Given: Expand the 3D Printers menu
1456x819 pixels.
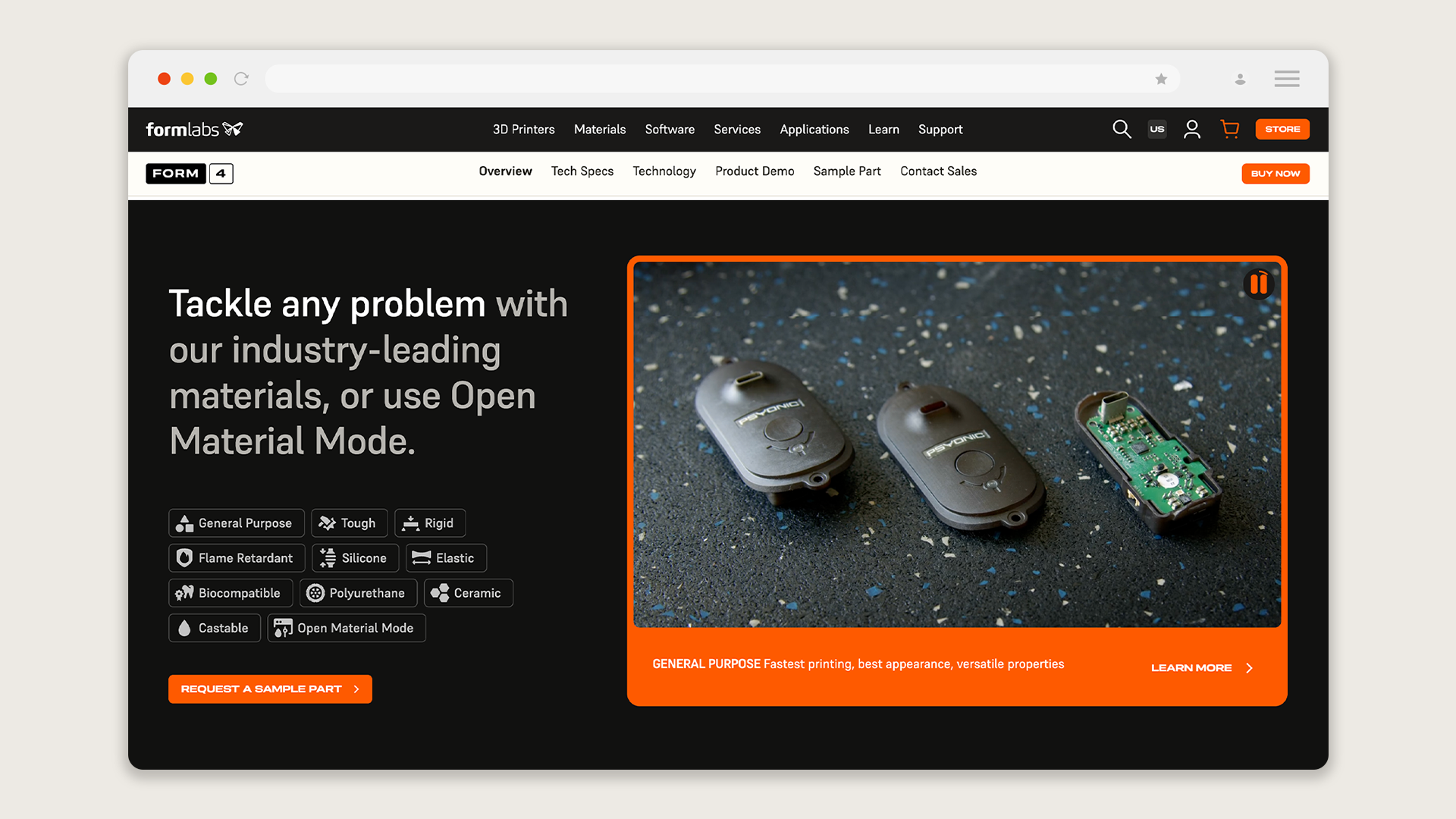Looking at the screenshot, I should [523, 130].
